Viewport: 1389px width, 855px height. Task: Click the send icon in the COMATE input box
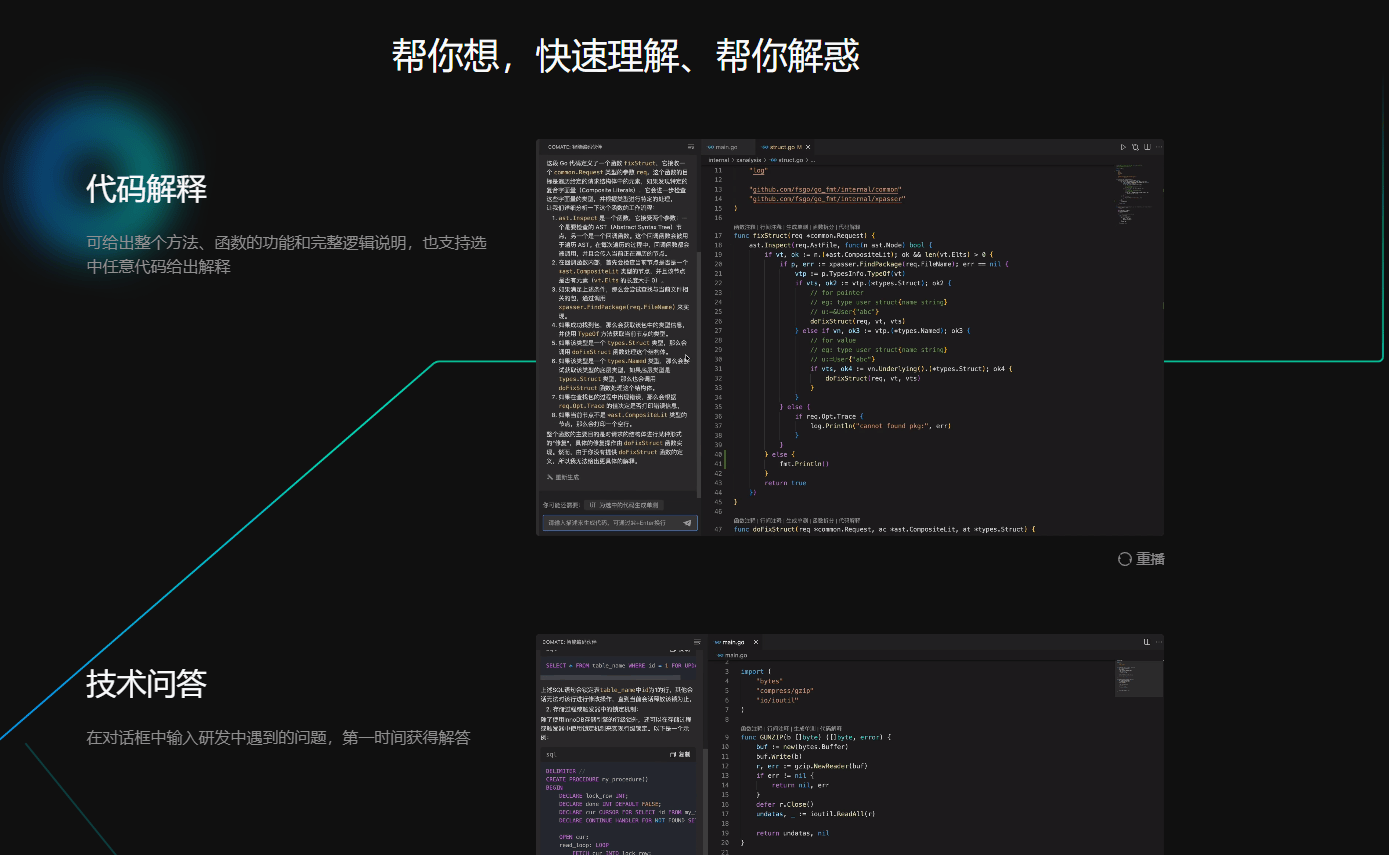point(687,522)
